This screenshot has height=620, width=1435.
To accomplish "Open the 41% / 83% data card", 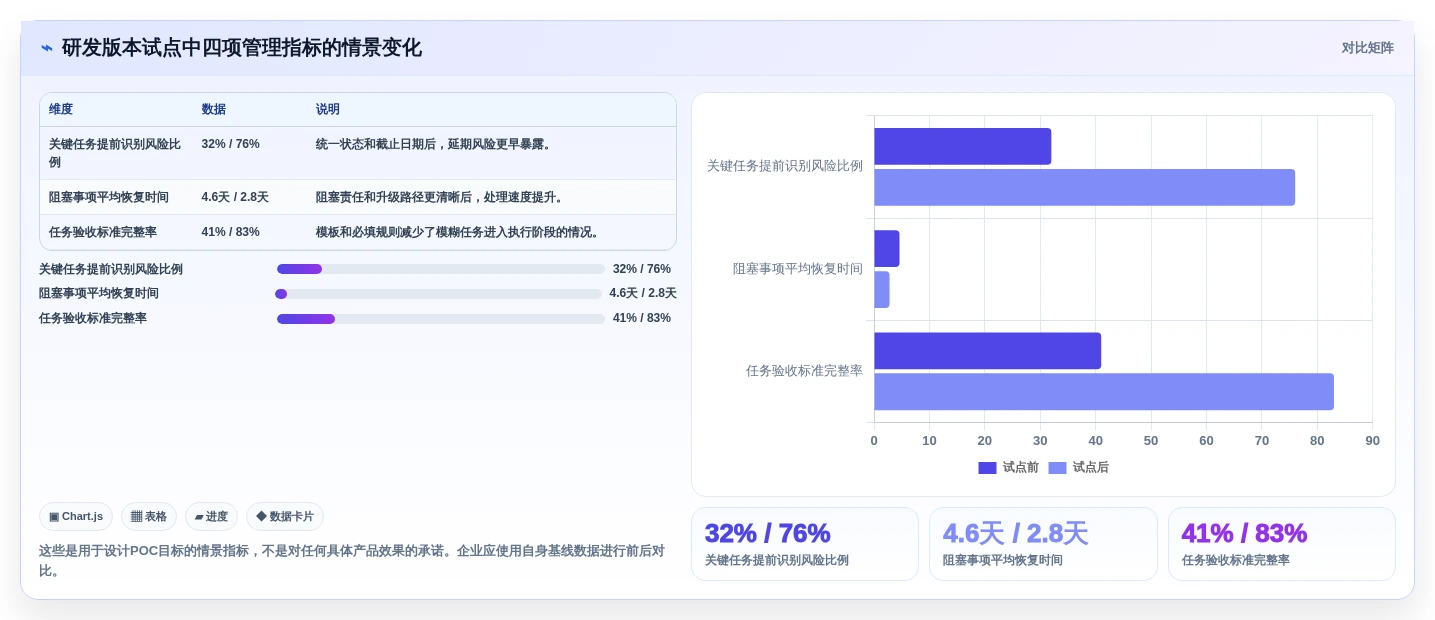I will 1282,544.
